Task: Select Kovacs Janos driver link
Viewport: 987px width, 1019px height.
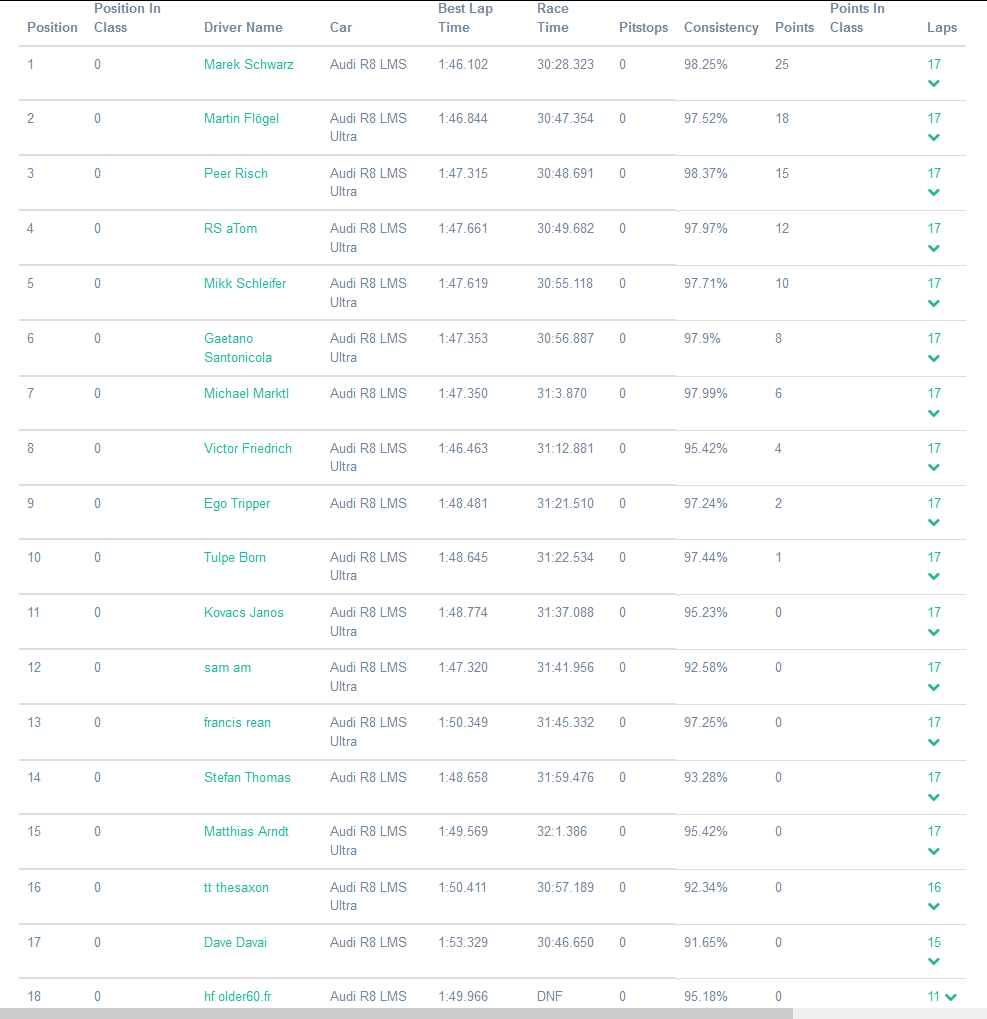Action: [x=244, y=613]
